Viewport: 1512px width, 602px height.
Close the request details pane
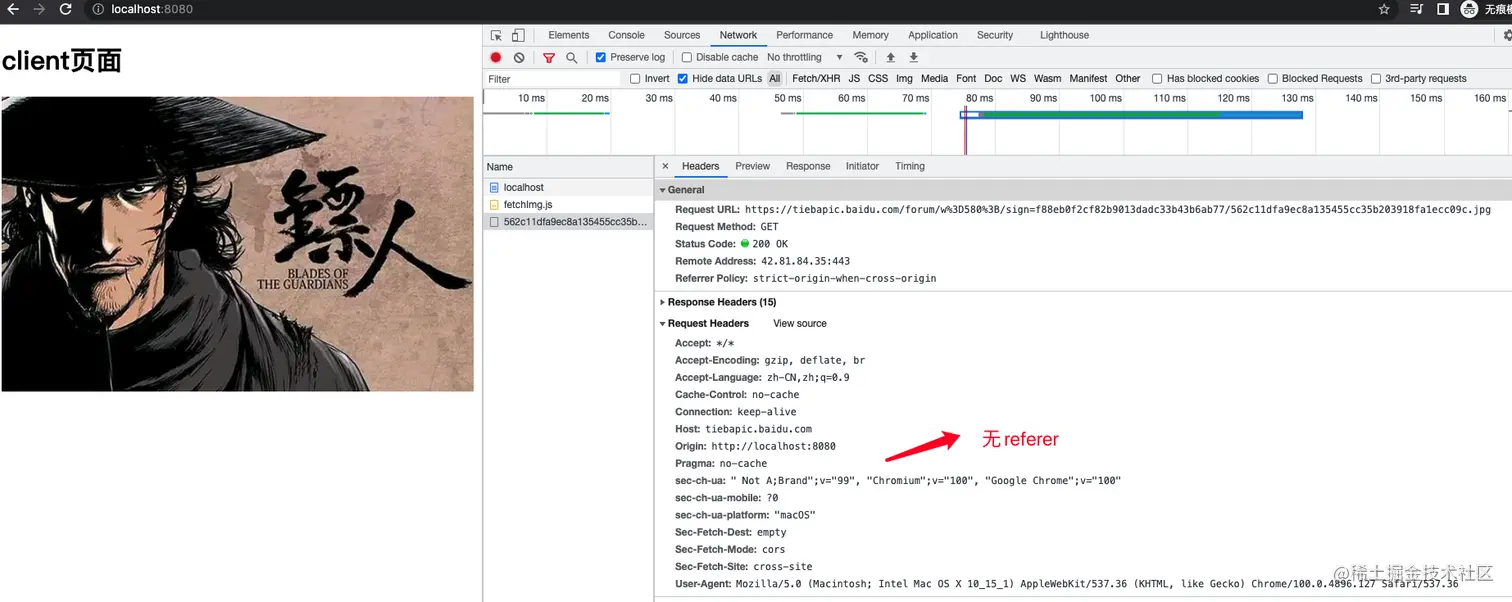665,166
